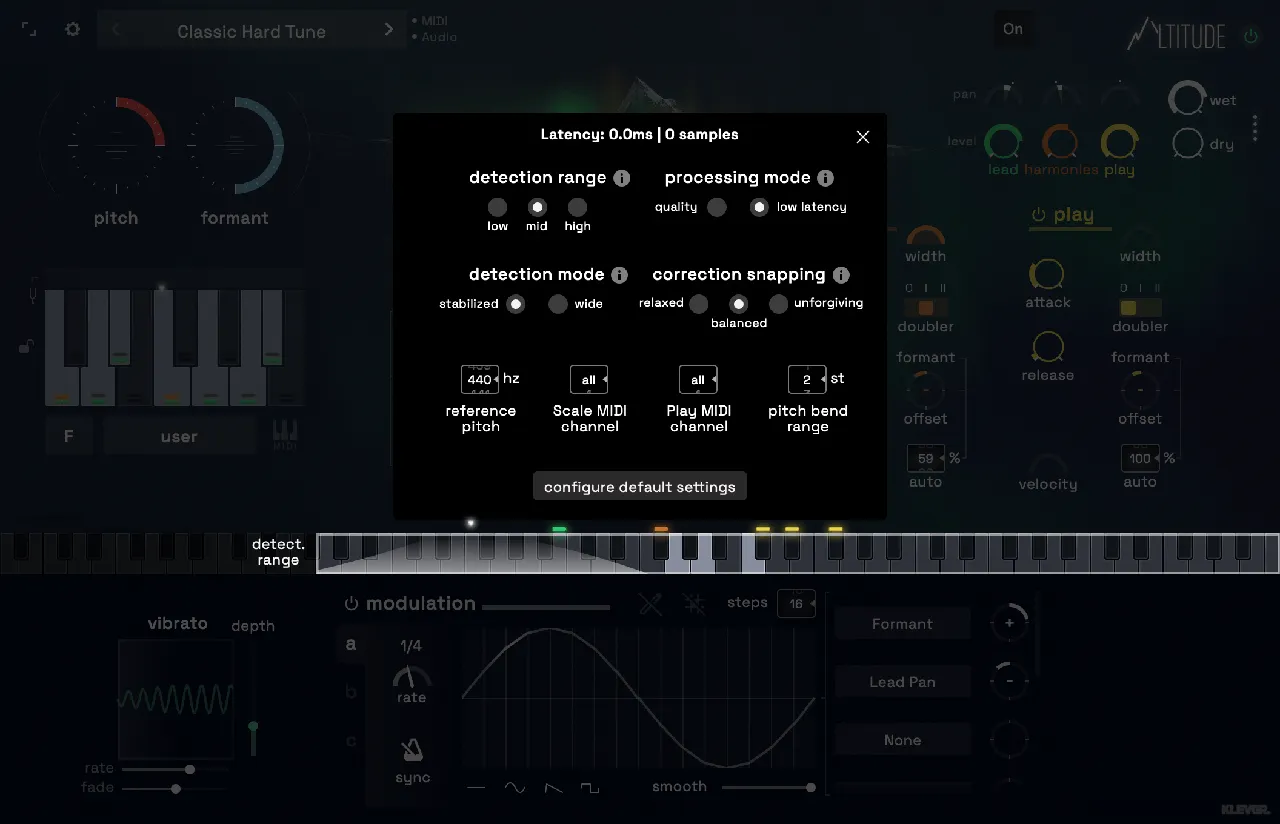Open Scale MIDI channel selector
Image resolution: width=1280 pixels, height=824 pixels.
(589, 379)
